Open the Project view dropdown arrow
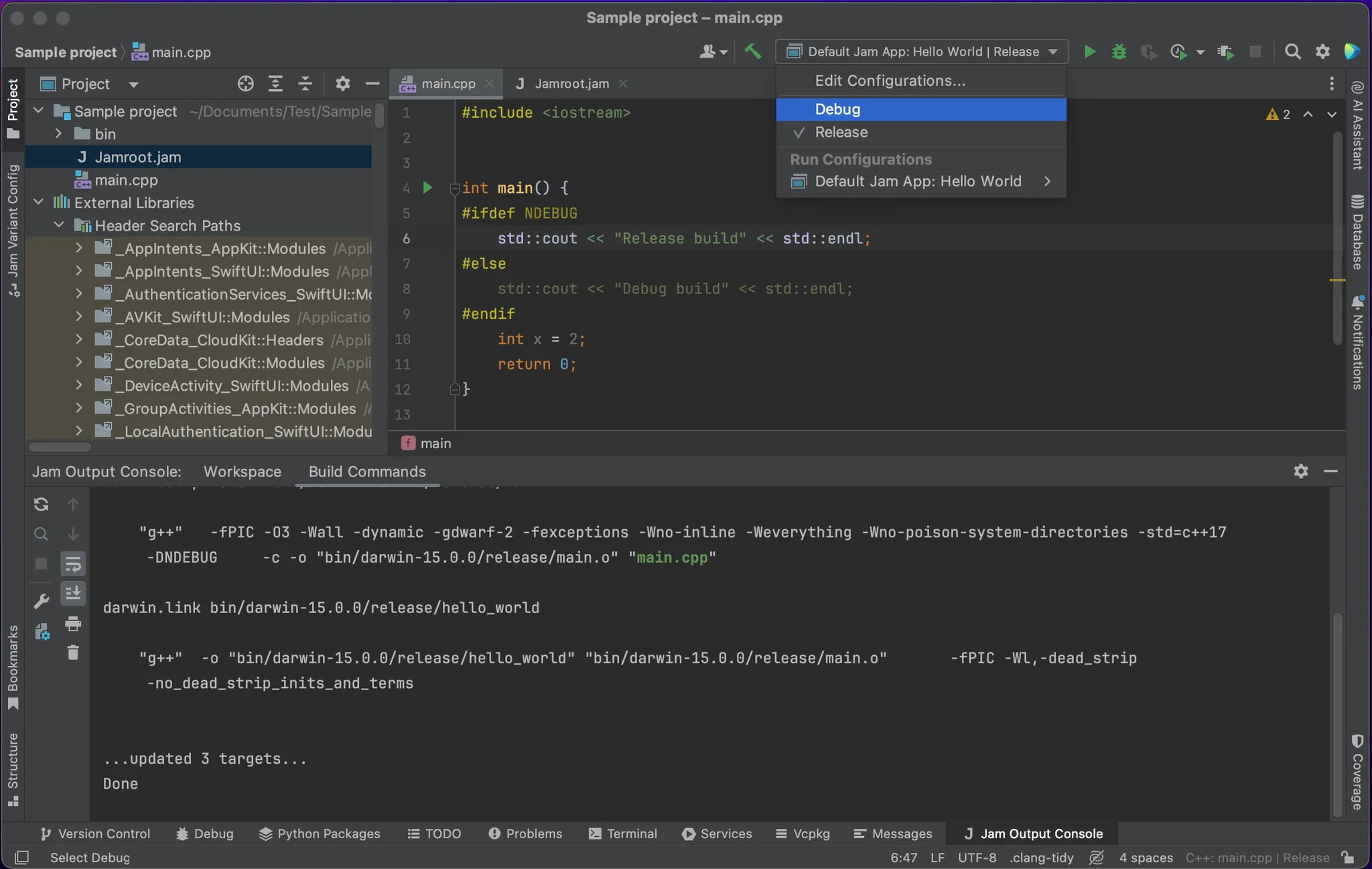 [x=133, y=84]
